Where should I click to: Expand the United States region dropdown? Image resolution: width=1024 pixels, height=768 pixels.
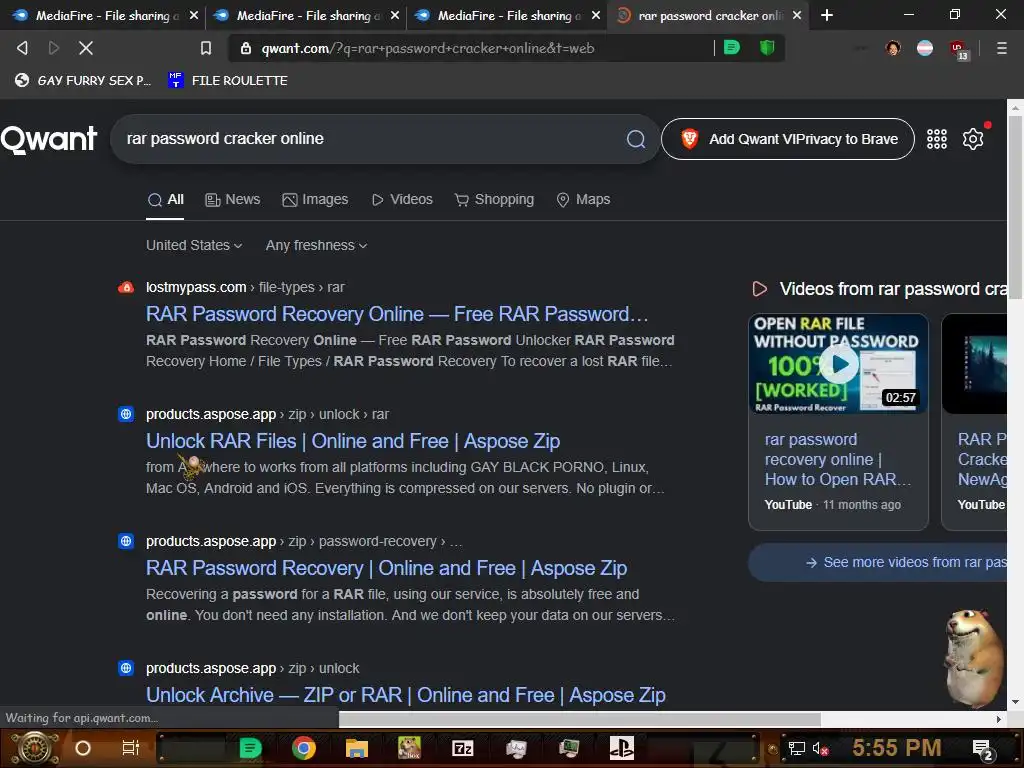194,246
